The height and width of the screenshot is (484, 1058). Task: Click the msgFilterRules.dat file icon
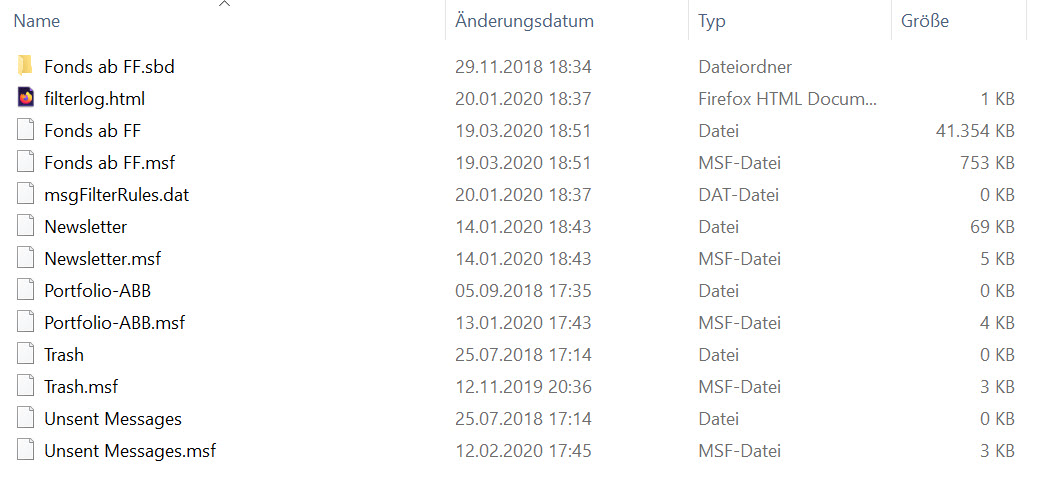25,195
